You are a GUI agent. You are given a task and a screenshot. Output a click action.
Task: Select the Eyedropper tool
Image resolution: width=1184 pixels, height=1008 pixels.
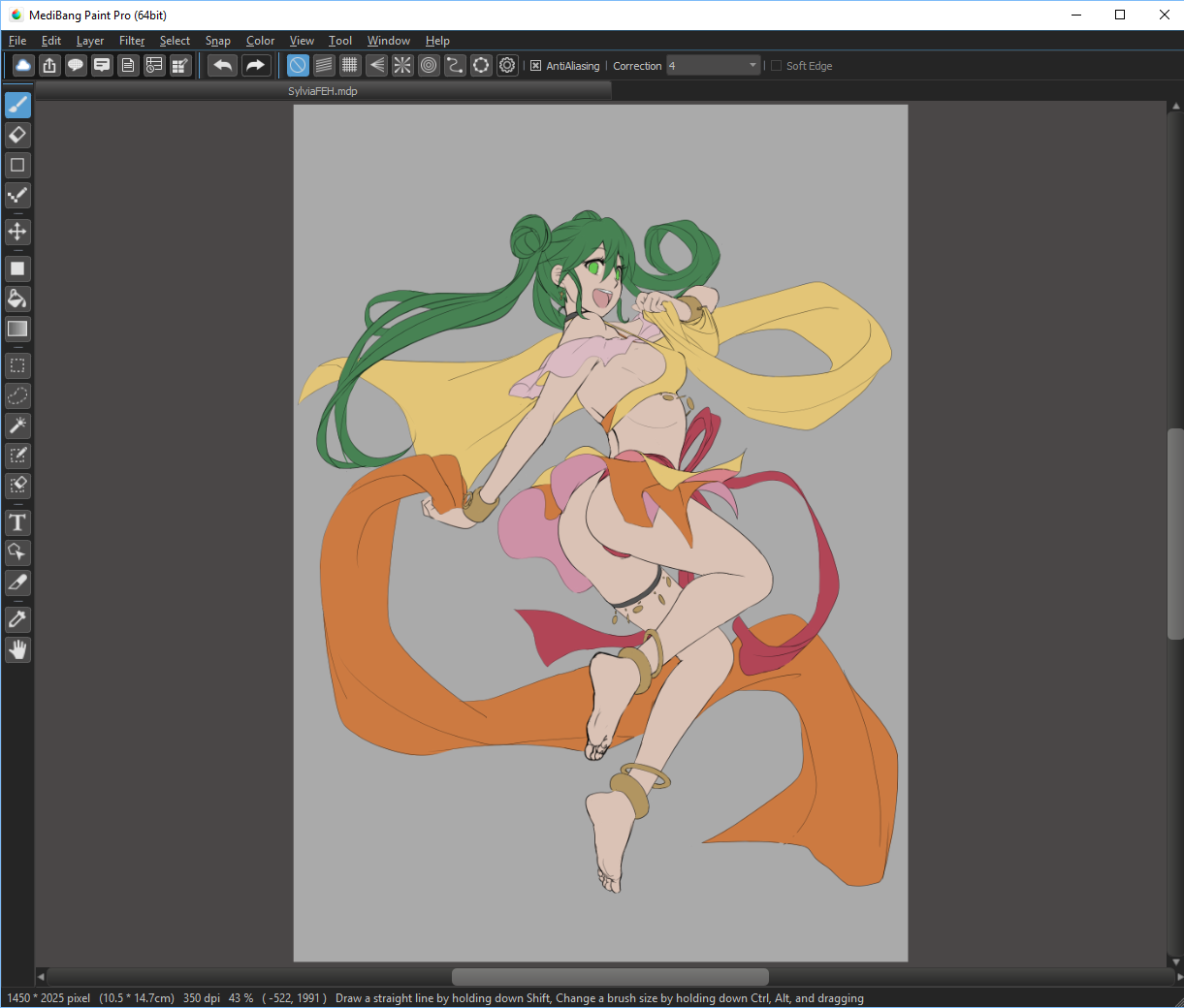(17, 619)
